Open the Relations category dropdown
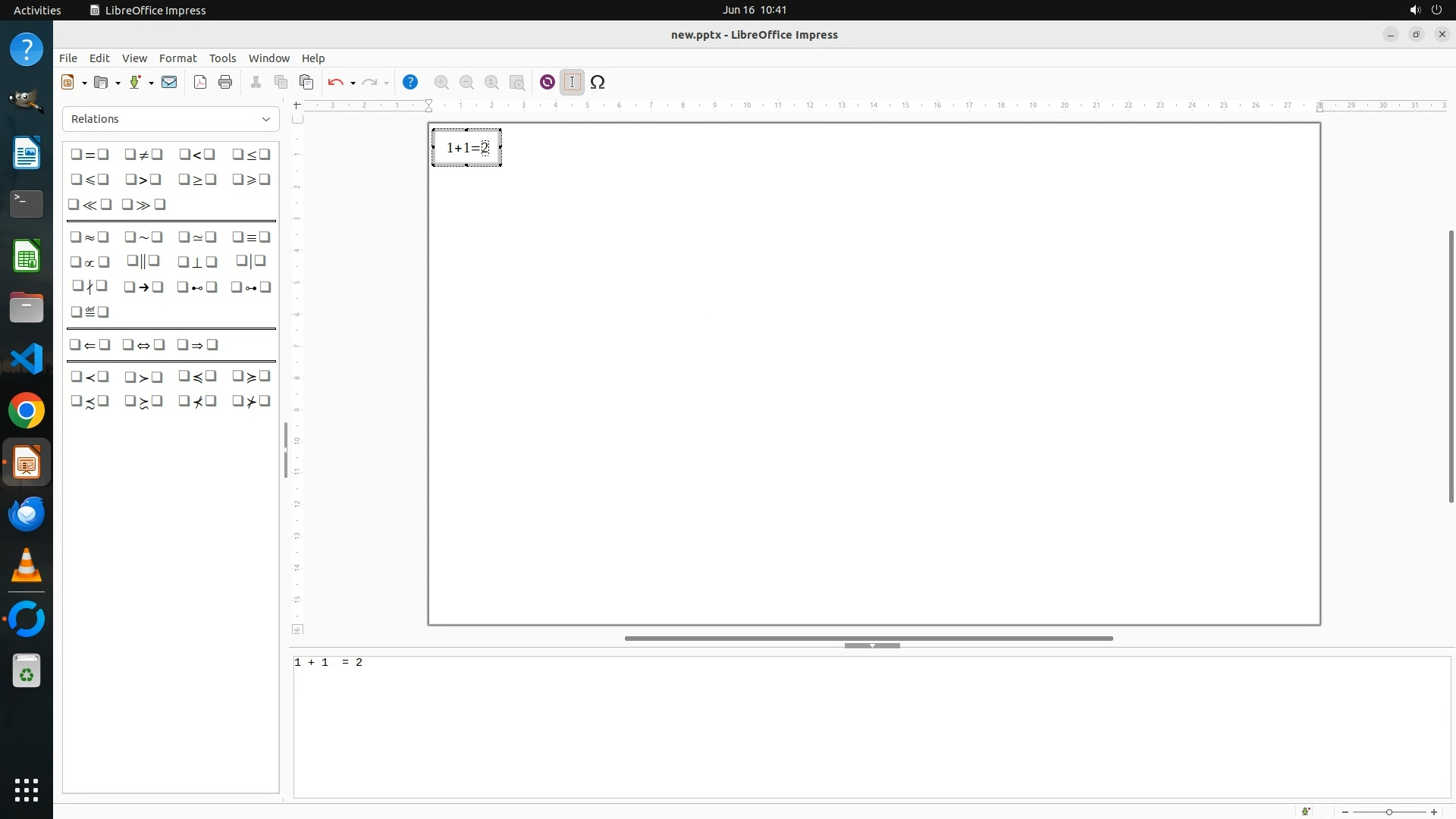 (x=171, y=119)
